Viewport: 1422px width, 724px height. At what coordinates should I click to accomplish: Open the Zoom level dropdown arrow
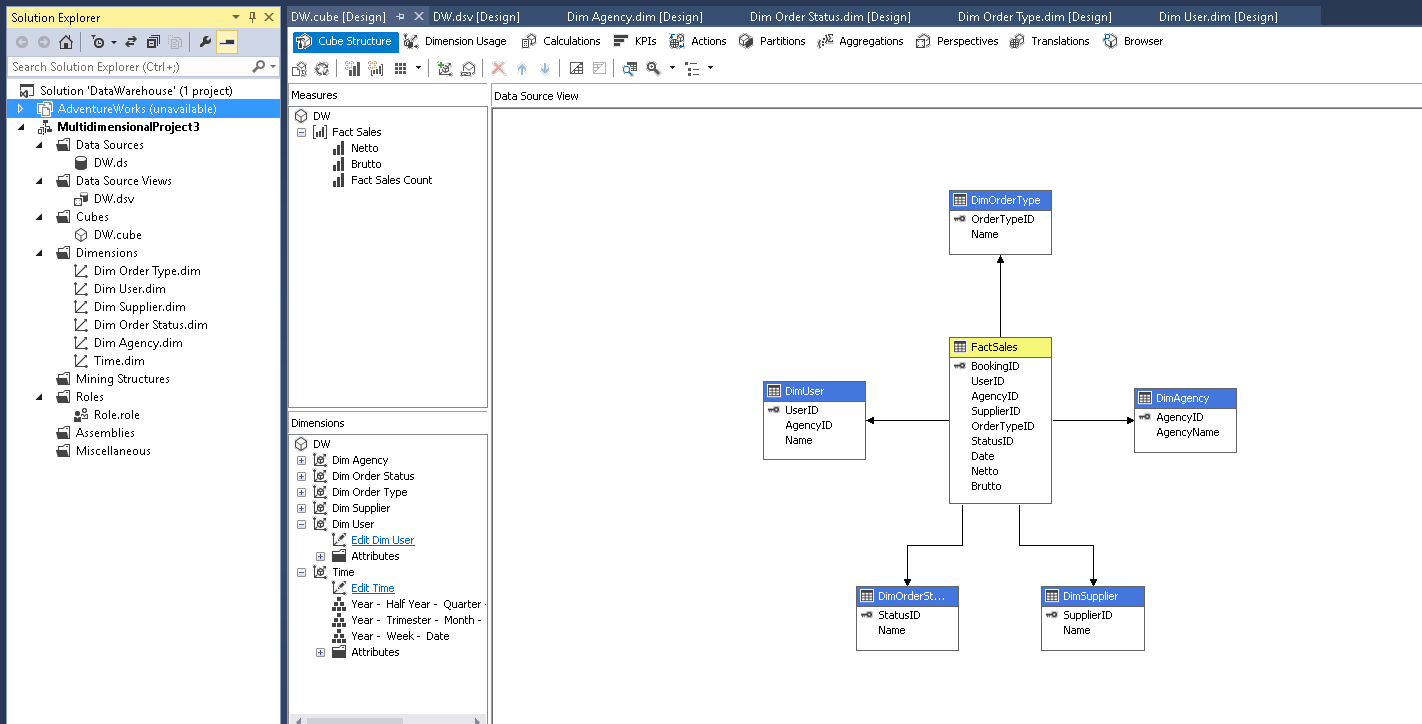click(x=672, y=68)
